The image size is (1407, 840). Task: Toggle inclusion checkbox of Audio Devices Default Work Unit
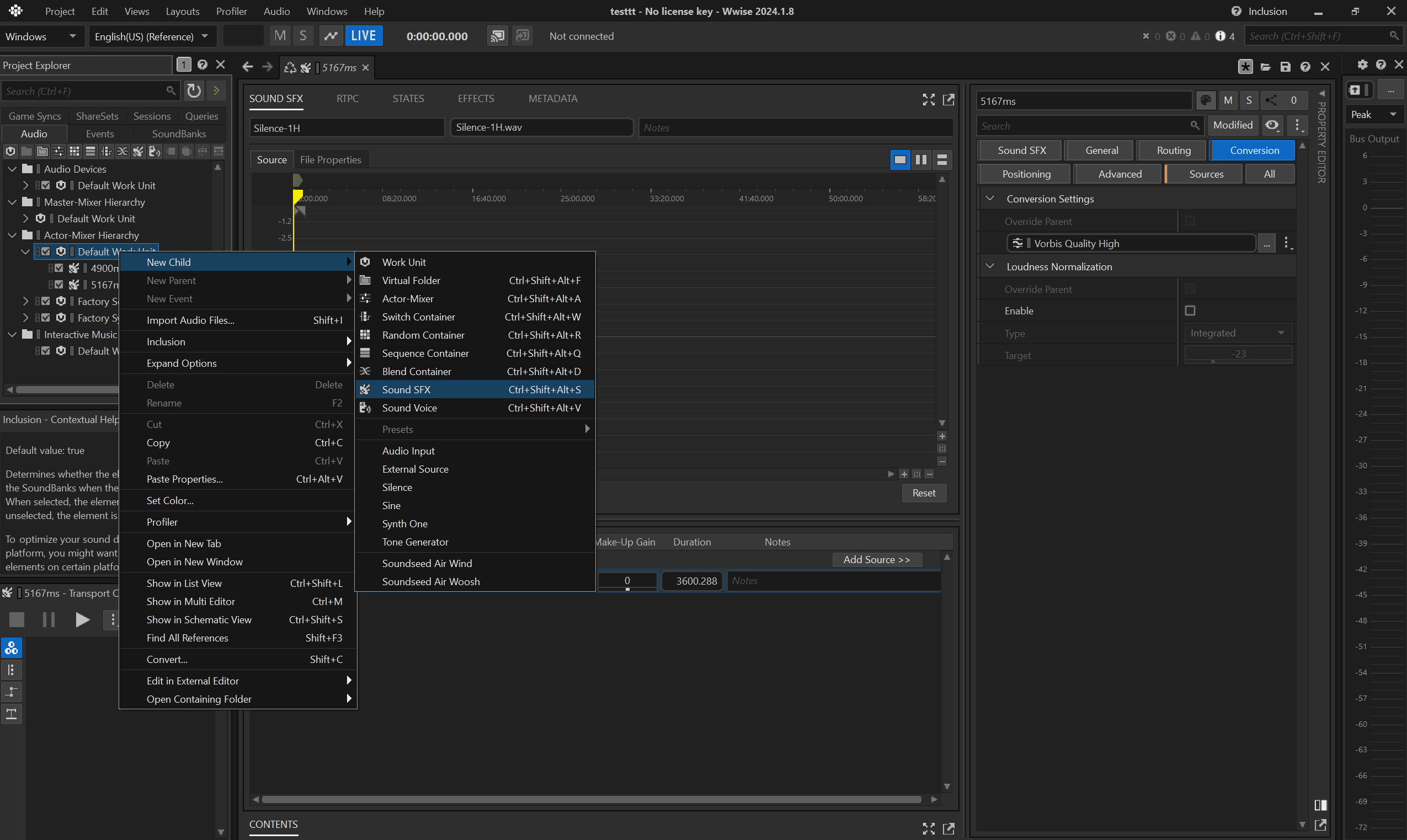[46, 186]
